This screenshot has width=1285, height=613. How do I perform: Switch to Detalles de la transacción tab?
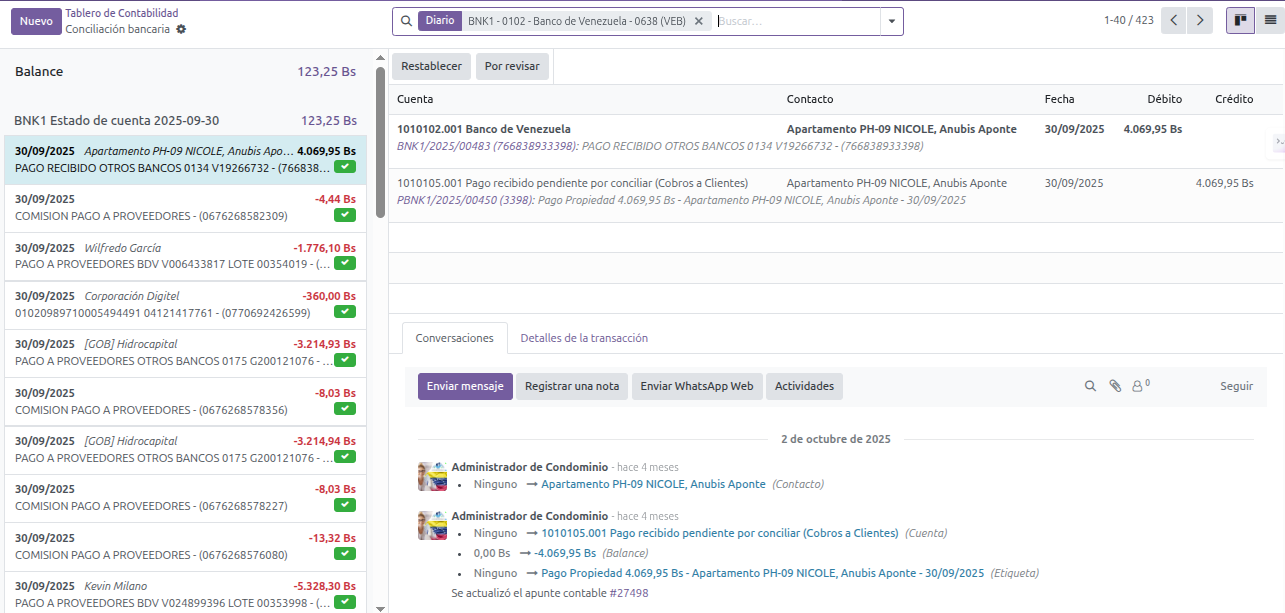point(584,338)
